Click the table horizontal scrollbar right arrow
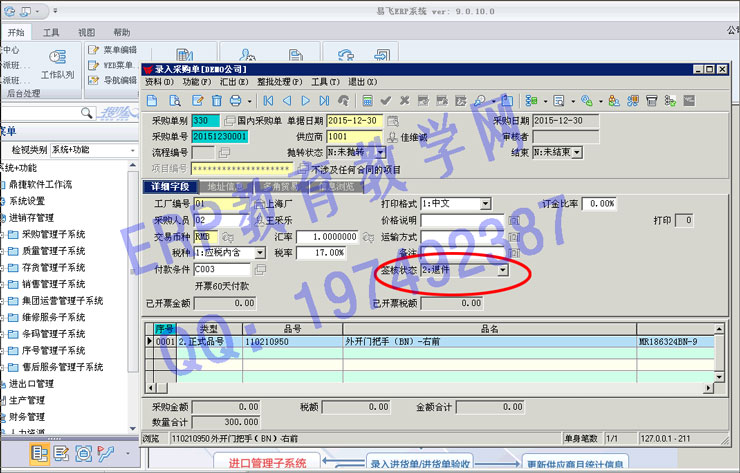Viewport: 740px width, 473px height. coord(708,388)
